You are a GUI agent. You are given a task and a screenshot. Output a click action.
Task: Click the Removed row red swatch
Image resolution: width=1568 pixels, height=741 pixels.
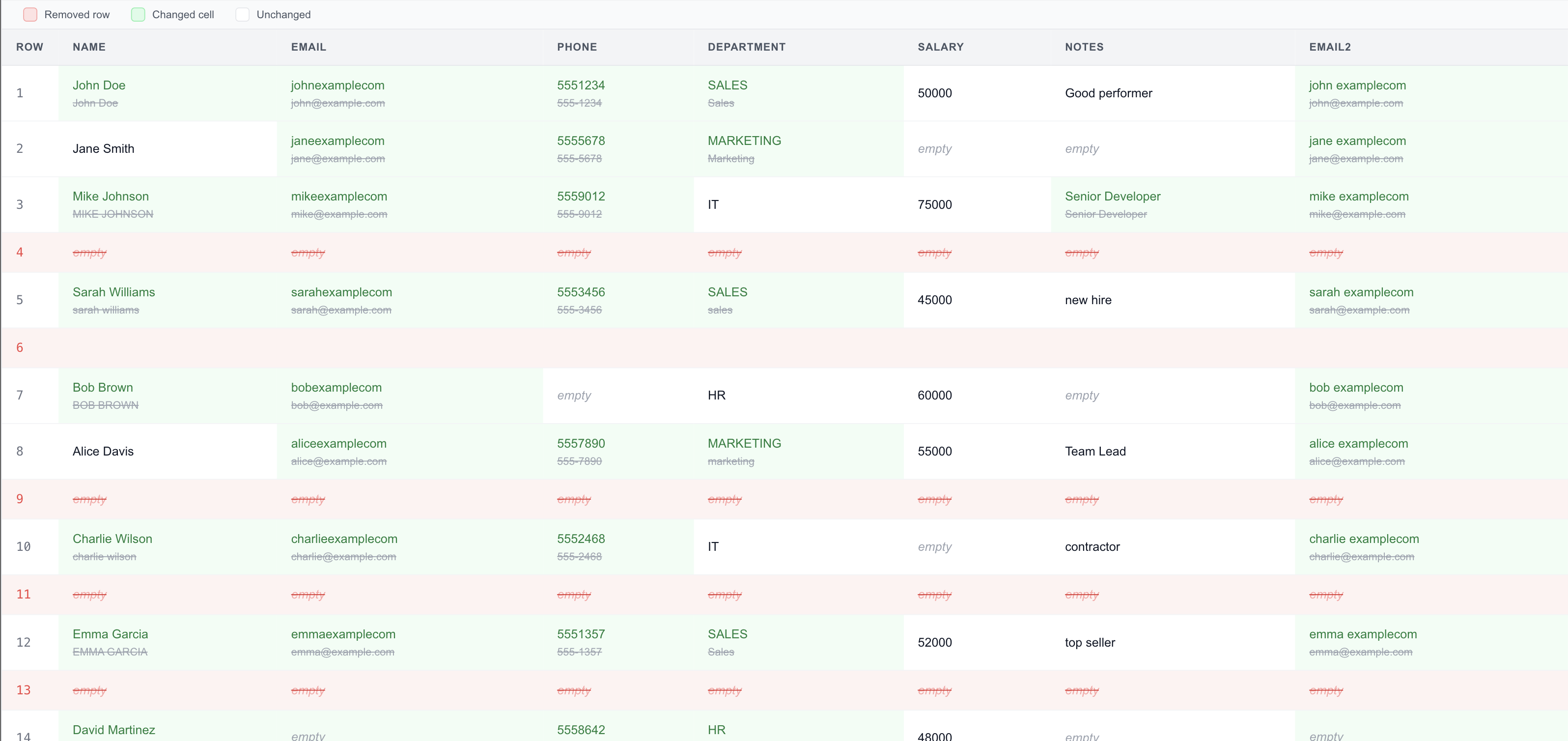30,15
